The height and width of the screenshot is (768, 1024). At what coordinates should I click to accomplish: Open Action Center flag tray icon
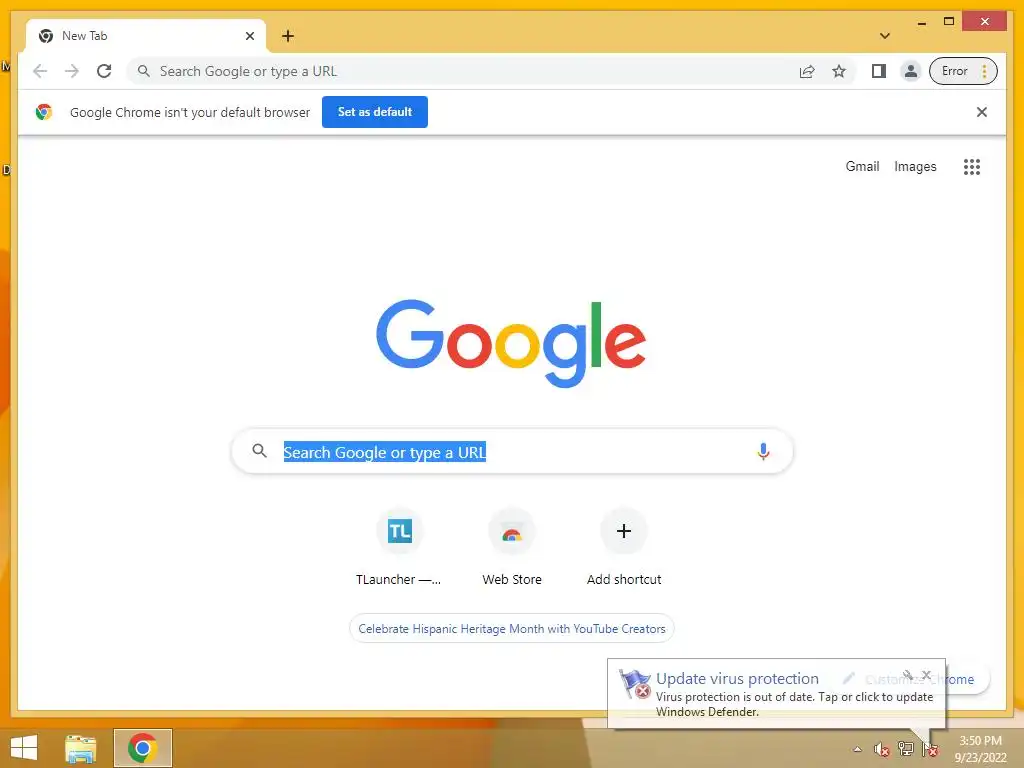pyautogui.click(x=930, y=750)
